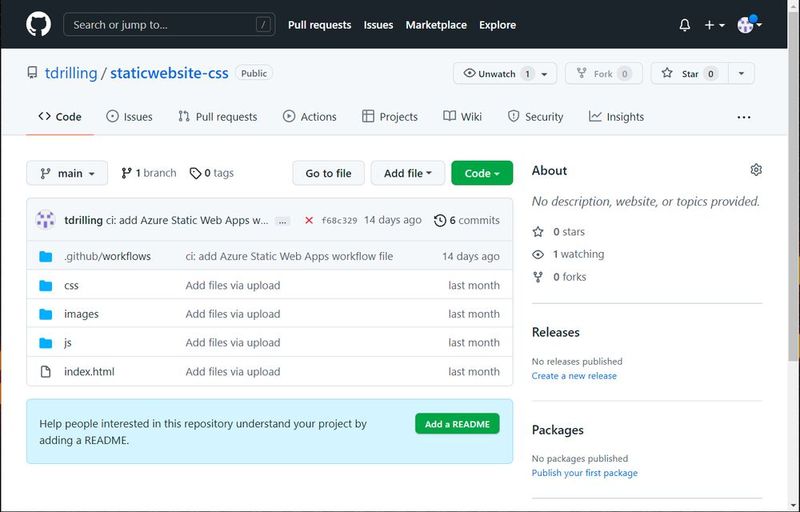
Task: View the 0 tags link
Action: coord(212,173)
